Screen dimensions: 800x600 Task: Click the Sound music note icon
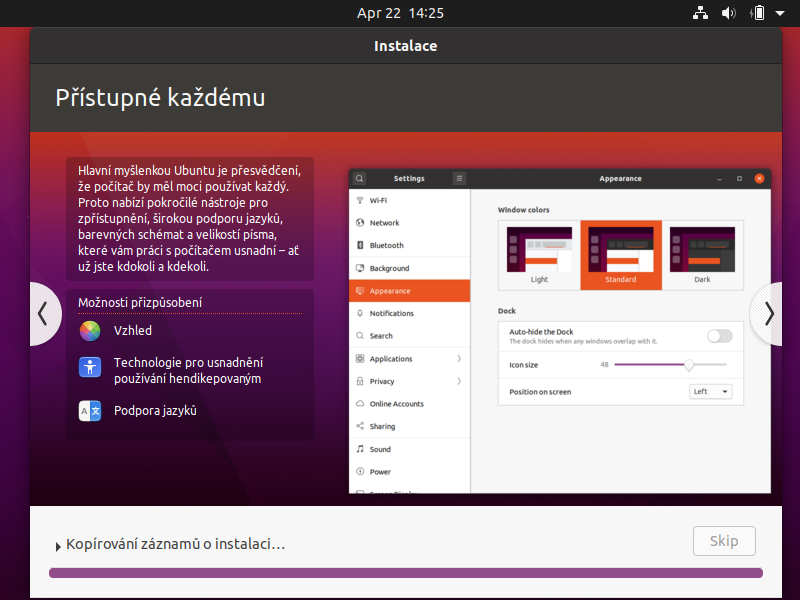pyautogui.click(x=360, y=449)
